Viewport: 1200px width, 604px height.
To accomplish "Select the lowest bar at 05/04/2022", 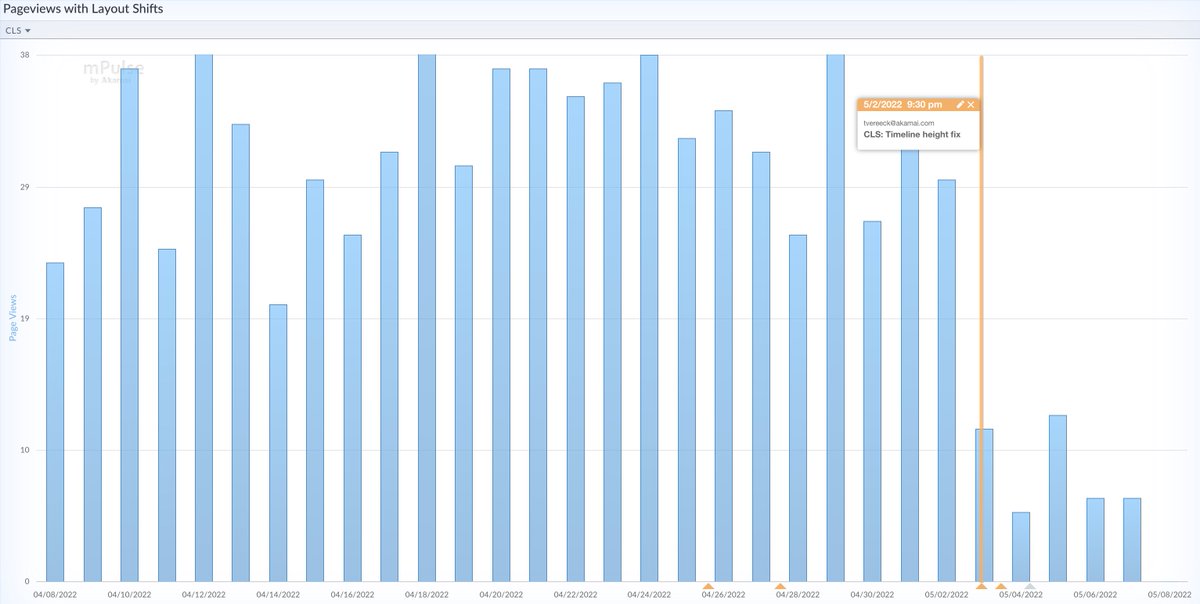I will [x=1020, y=547].
